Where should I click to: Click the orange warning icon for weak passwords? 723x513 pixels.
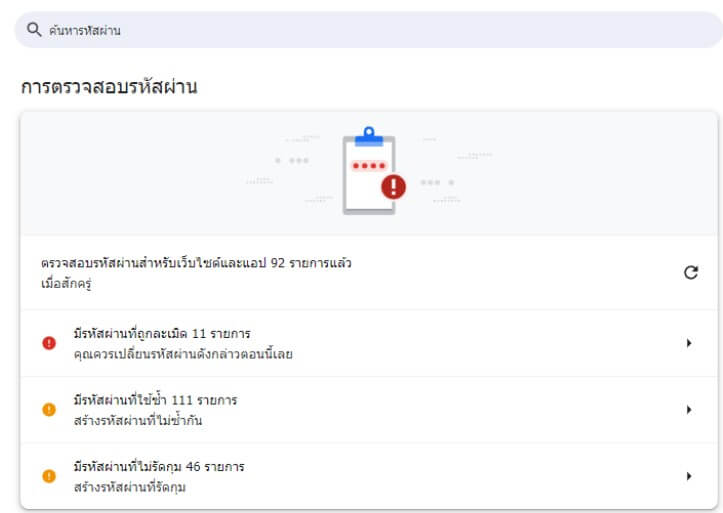[x=49, y=476]
